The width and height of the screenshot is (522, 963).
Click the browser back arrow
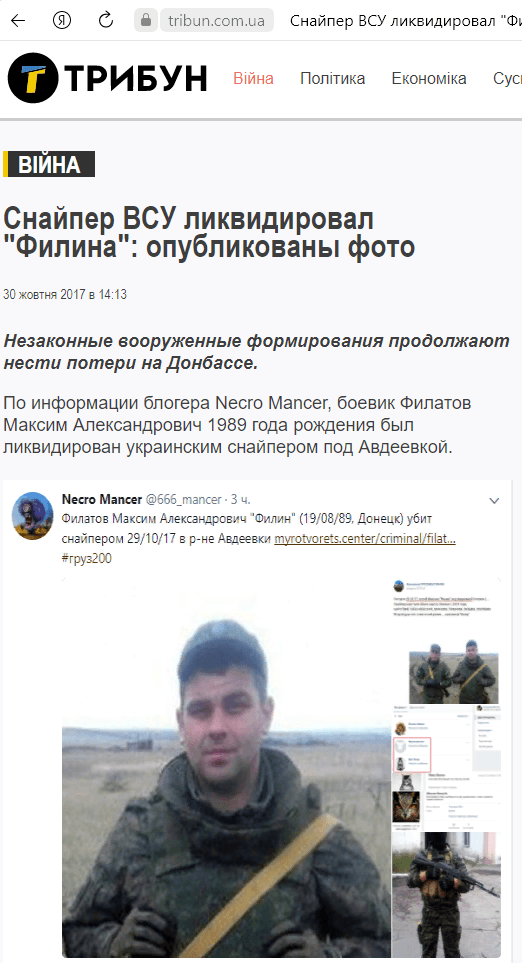[x=18, y=20]
